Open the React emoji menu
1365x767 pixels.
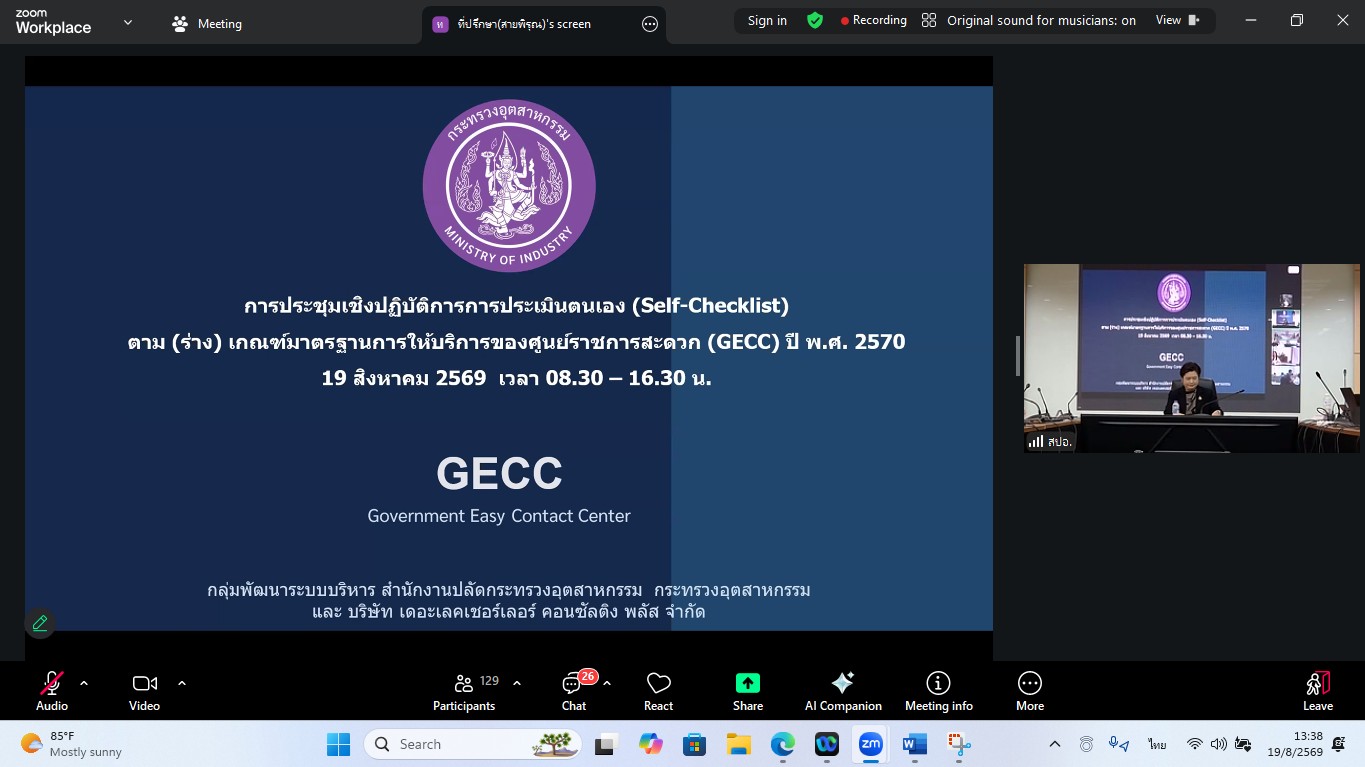(658, 691)
